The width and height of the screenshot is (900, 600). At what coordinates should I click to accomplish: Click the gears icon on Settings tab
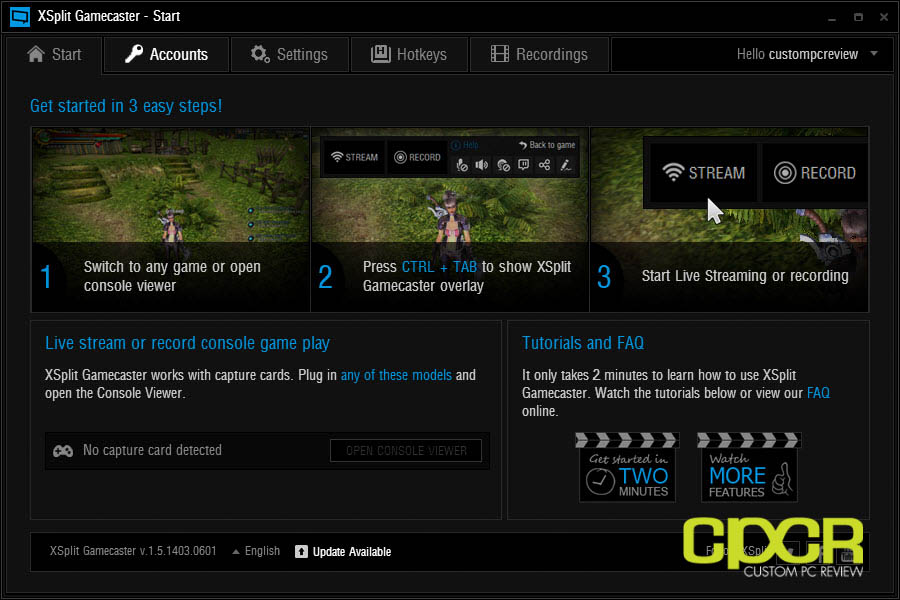(260, 54)
